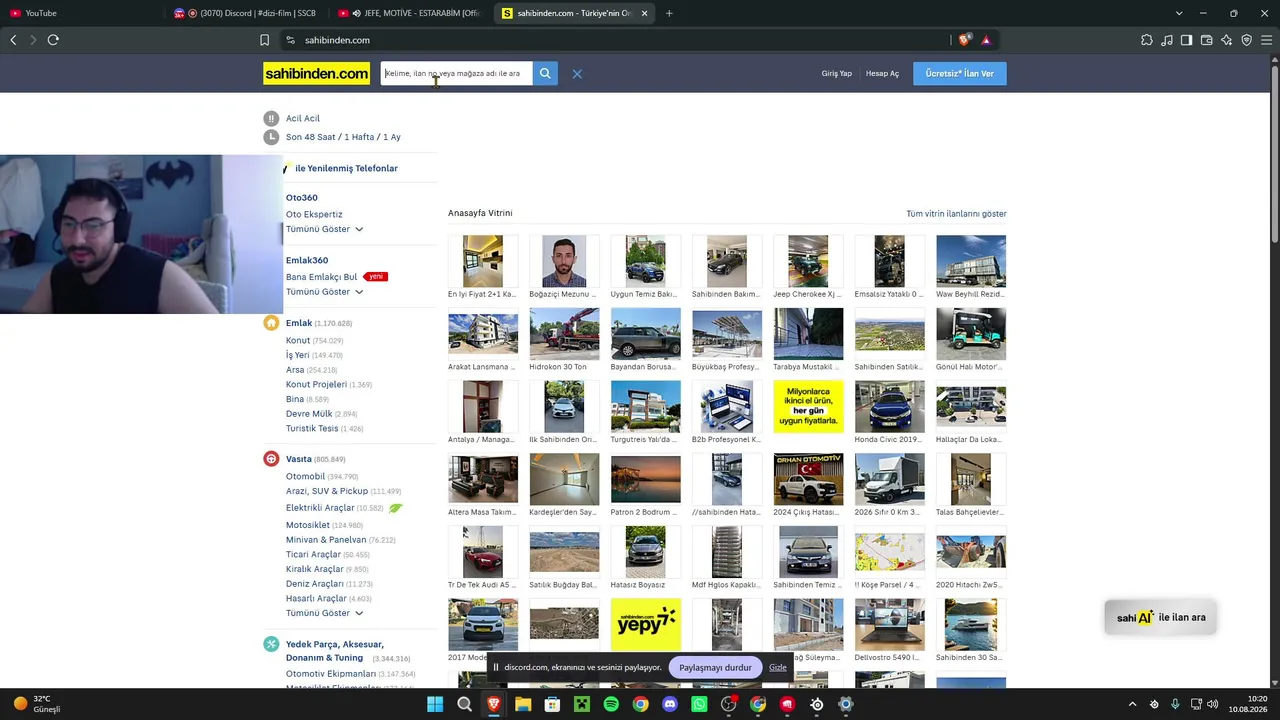Click Hesap Aç link
Image resolution: width=1280 pixels, height=720 pixels.
click(x=882, y=74)
